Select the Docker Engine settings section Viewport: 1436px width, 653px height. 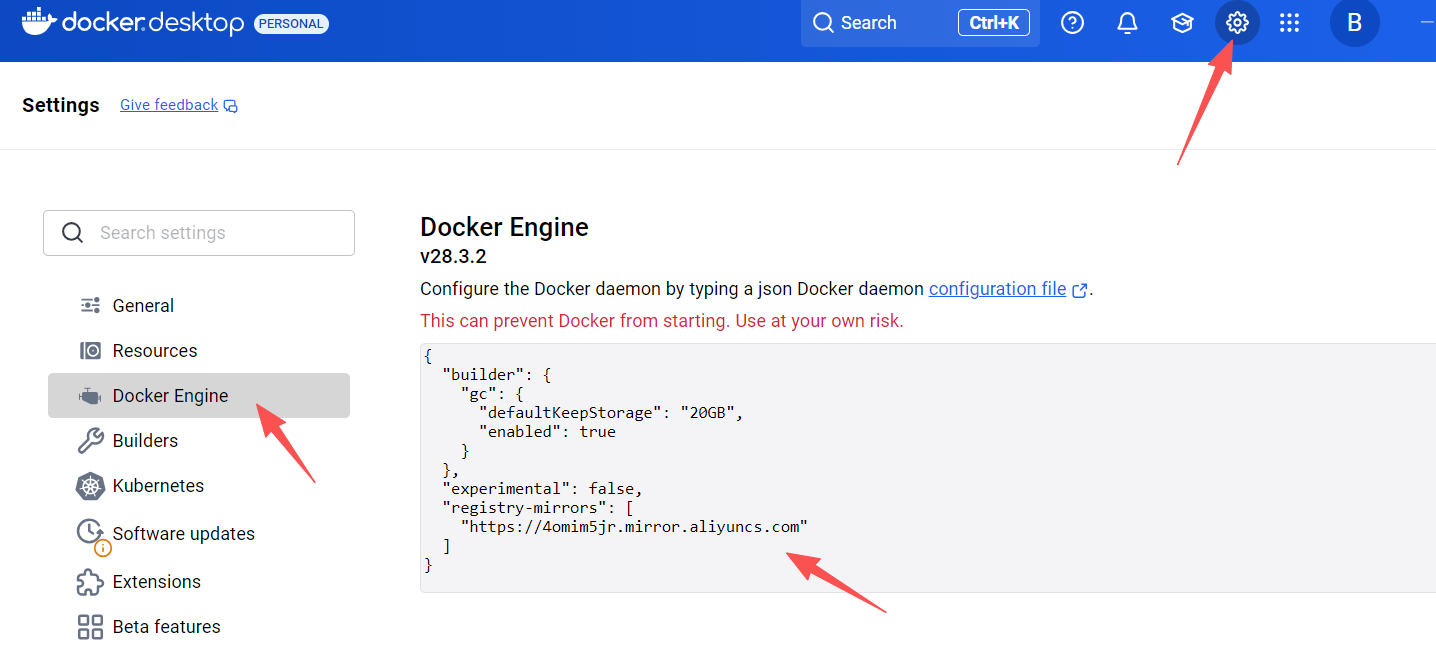click(199, 396)
